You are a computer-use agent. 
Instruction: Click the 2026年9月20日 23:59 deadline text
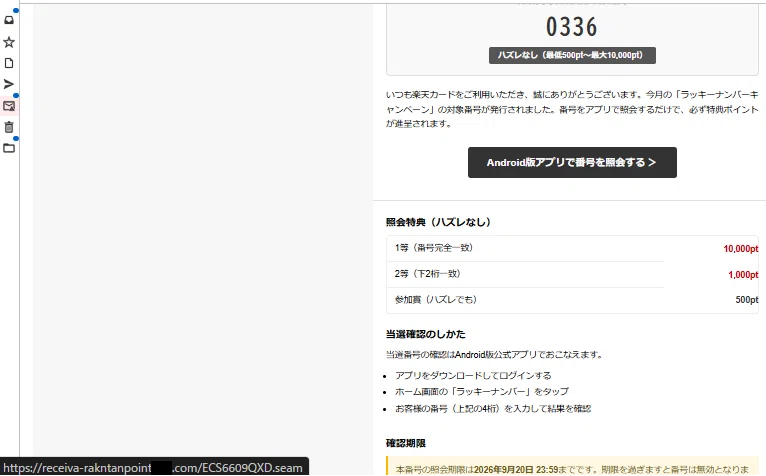(516, 470)
